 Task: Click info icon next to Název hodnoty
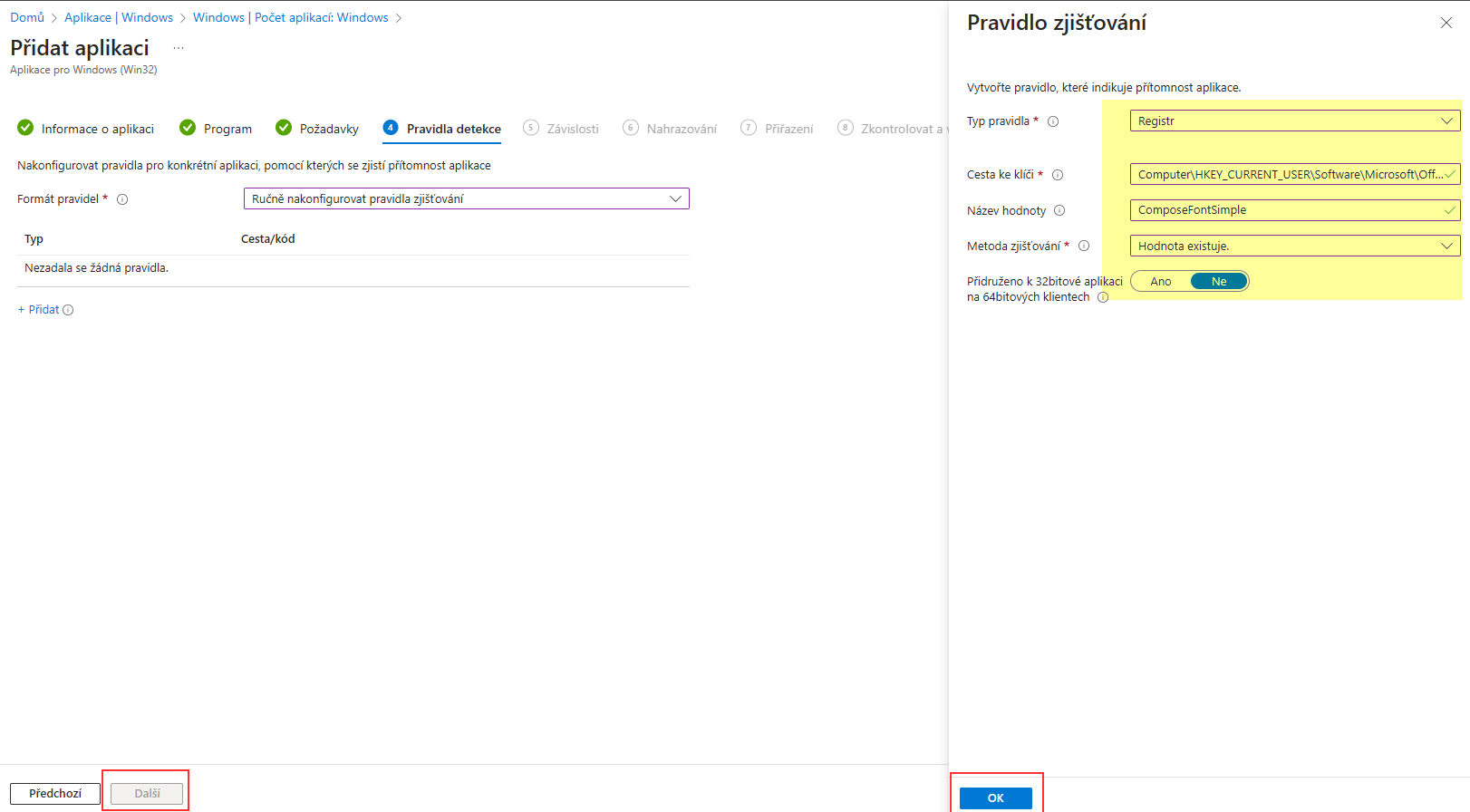coord(1059,210)
